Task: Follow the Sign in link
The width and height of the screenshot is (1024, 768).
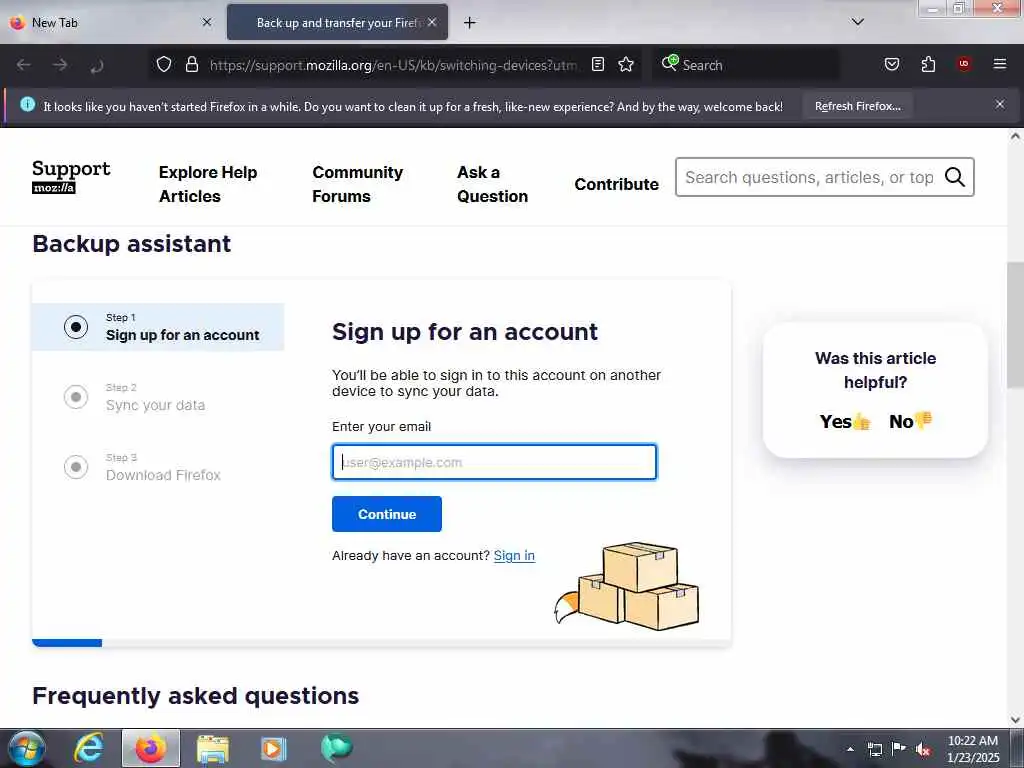Action: point(514,555)
